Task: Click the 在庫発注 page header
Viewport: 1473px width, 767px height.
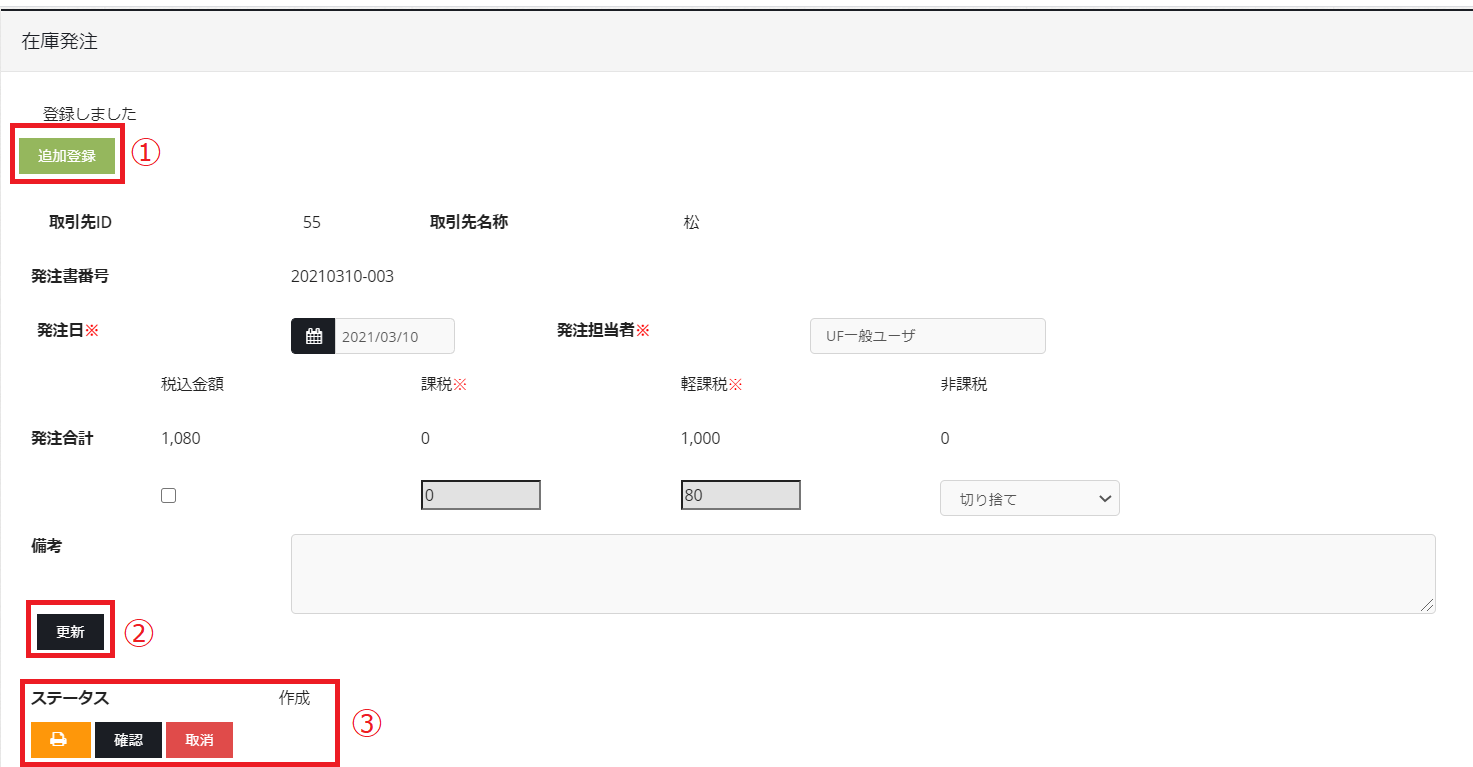Action: click(x=60, y=42)
